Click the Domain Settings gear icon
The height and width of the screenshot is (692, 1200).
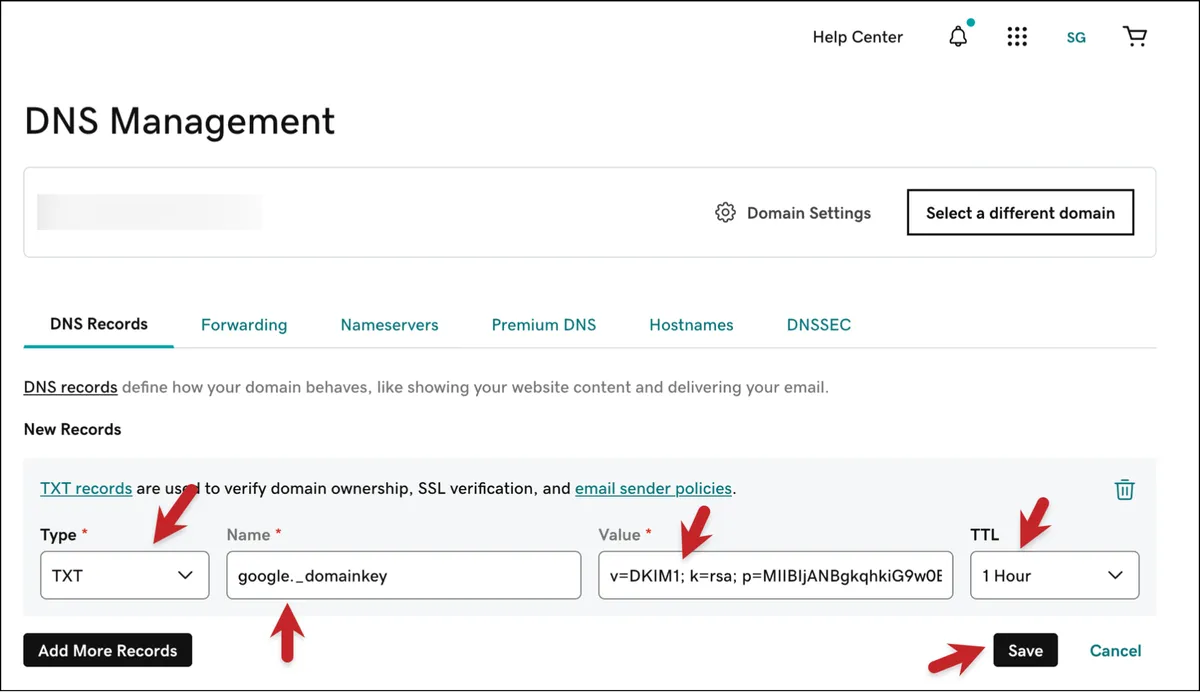pos(725,213)
